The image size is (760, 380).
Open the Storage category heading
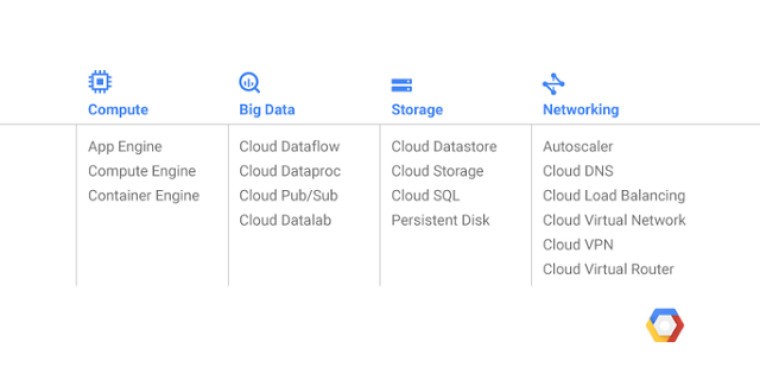[x=417, y=110]
